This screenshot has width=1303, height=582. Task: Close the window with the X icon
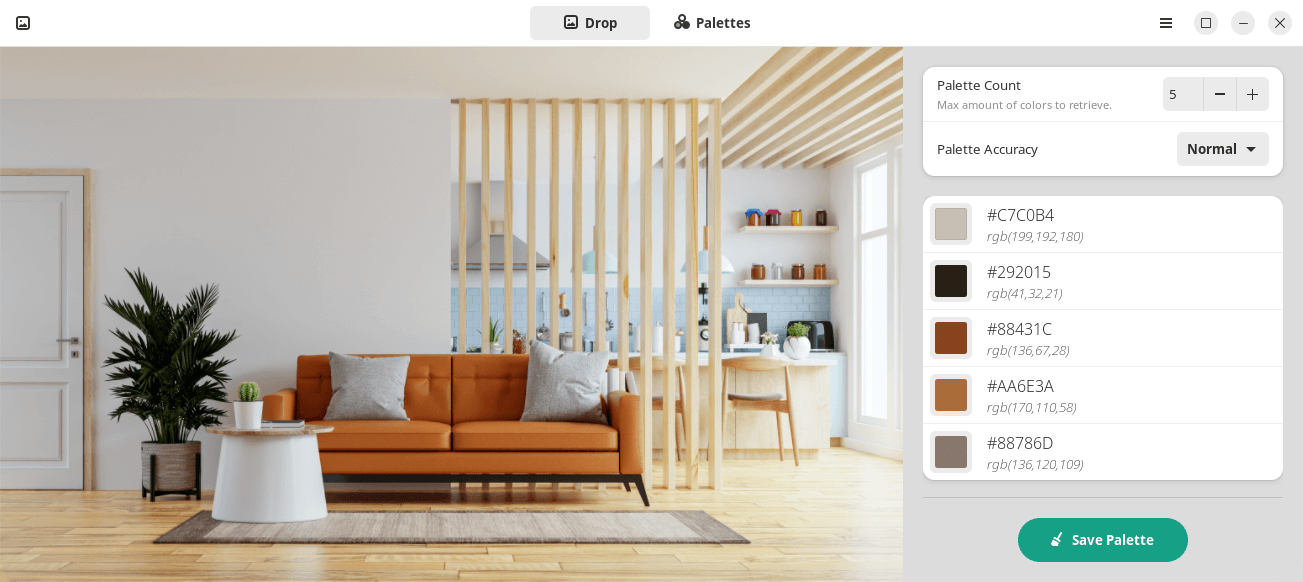(x=1280, y=23)
